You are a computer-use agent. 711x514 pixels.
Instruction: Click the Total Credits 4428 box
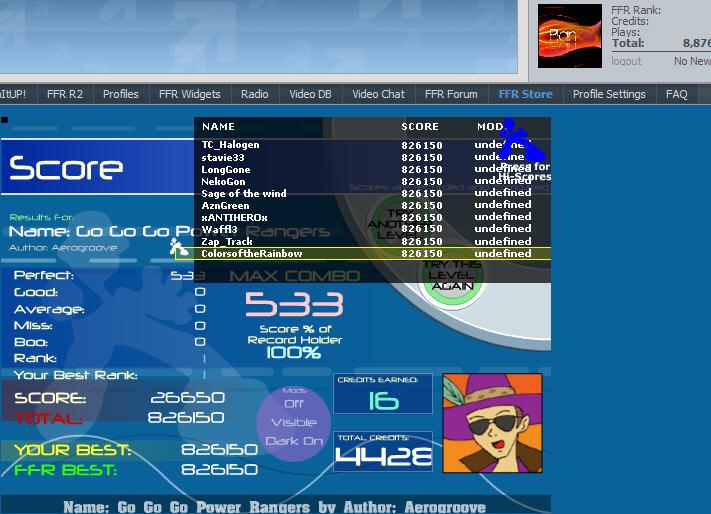click(383, 451)
